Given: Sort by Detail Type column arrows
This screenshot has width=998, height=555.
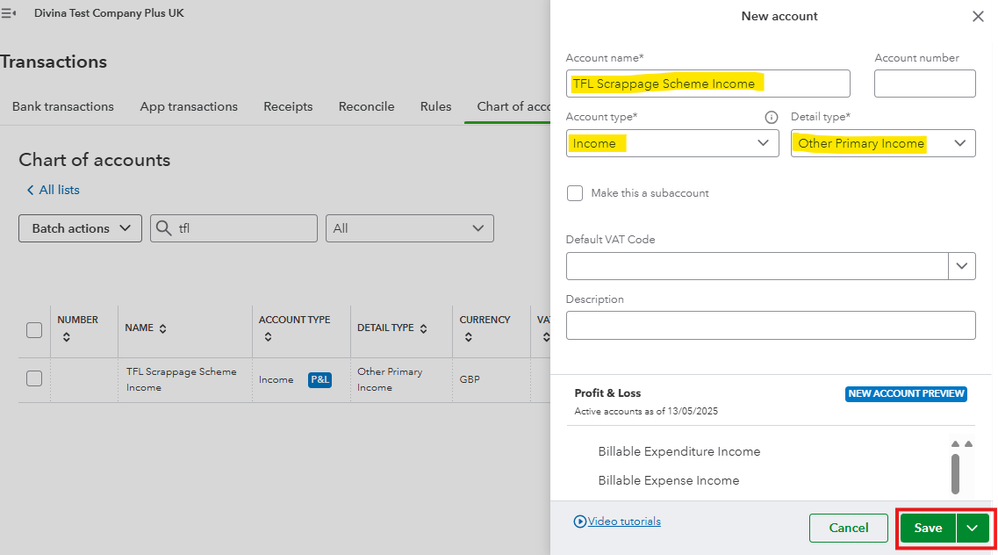Looking at the screenshot, I should pos(423,328).
